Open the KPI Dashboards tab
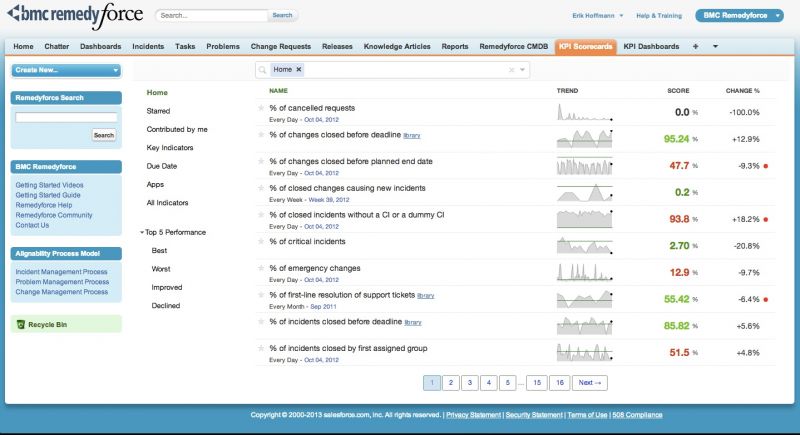The image size is (800, 435). pos(651,46)
